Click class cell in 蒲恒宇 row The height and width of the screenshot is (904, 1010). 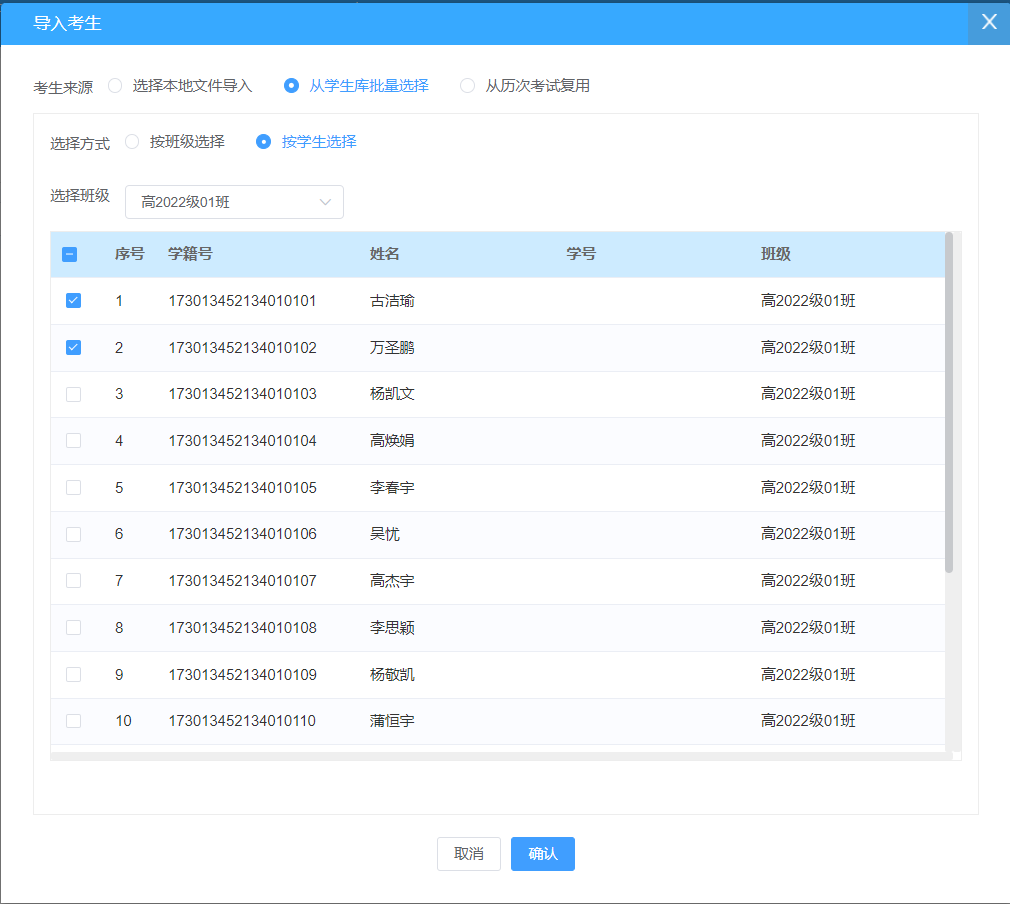[808, 721]
